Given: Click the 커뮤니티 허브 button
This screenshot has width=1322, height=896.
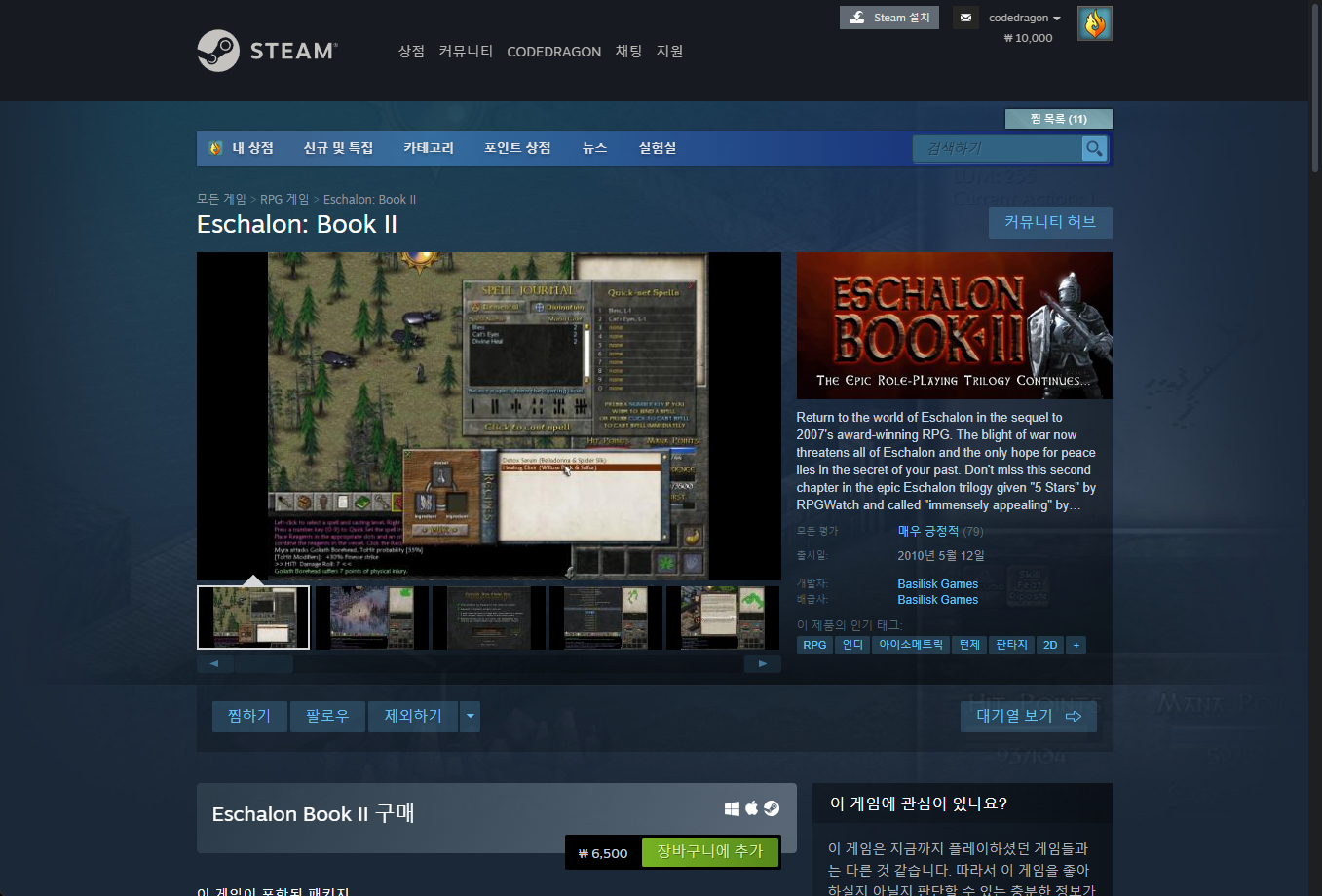Looking at the screenshot, I should [1050, 222].
